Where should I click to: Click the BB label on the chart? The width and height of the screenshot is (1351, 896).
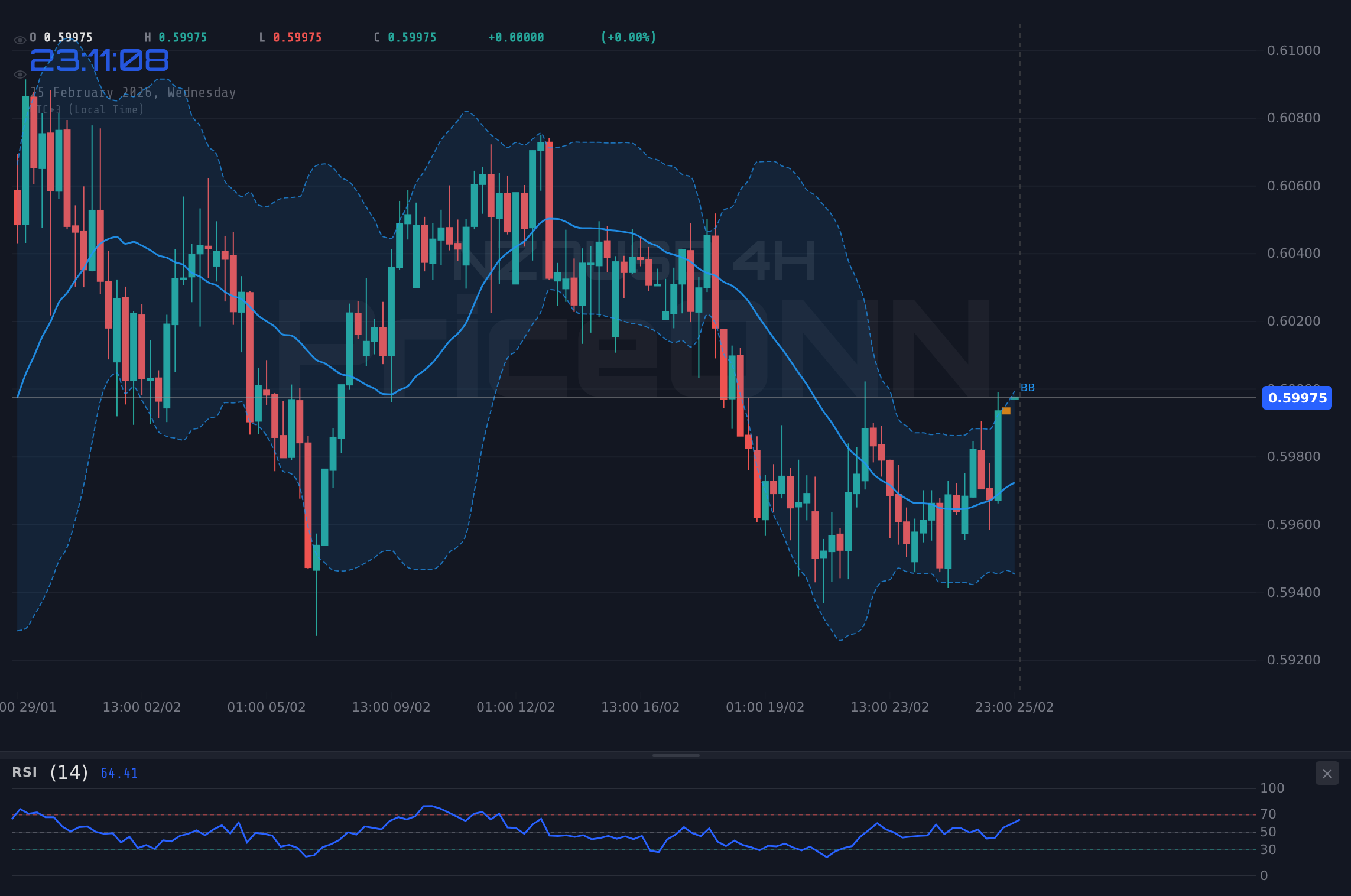point(1028,387)
